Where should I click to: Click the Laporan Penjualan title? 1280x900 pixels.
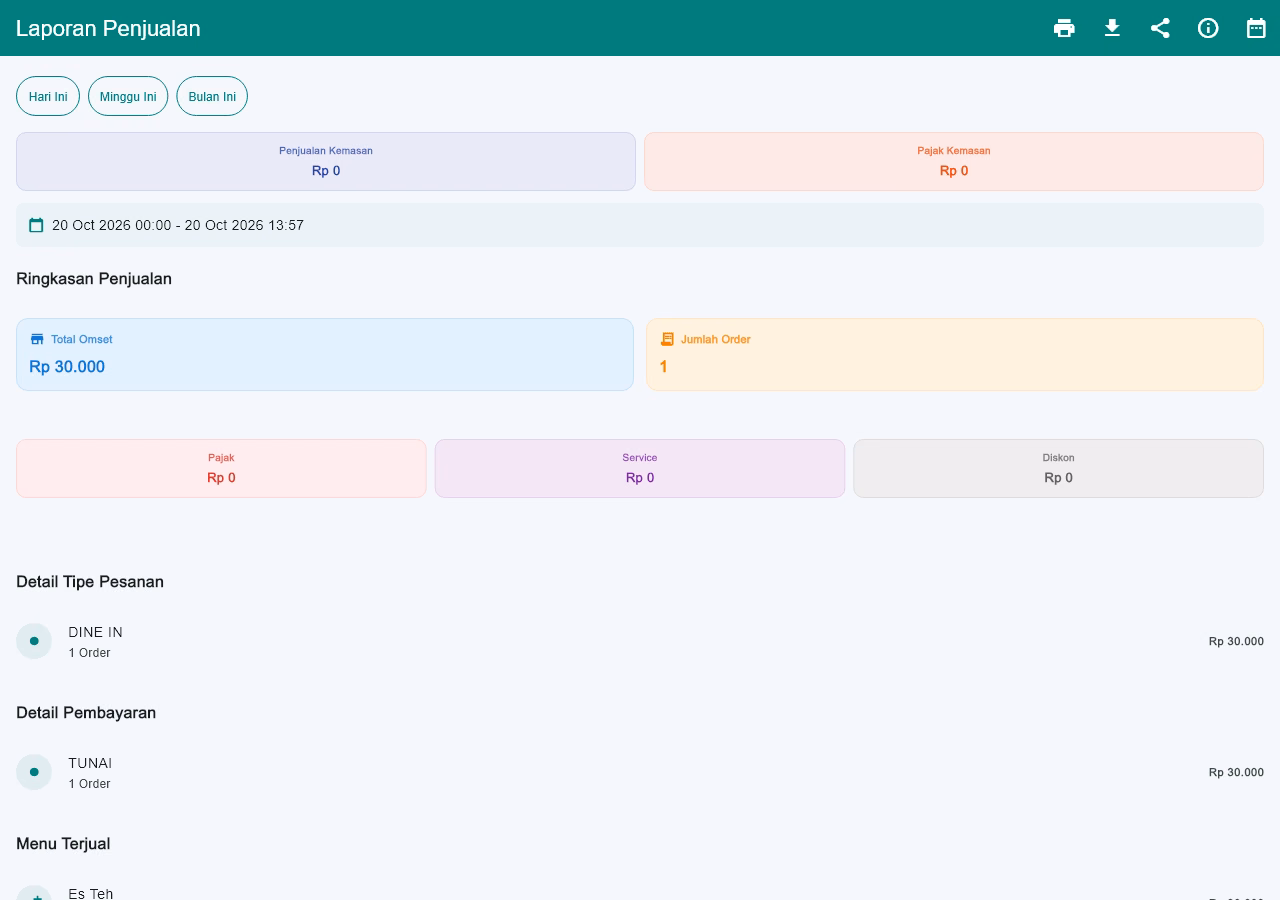(108, 28)
